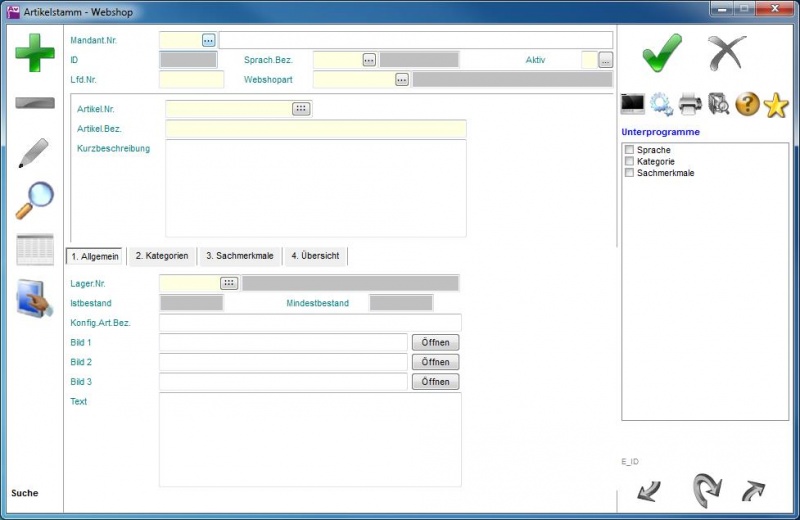Open the Lager.Nr. lookup button
Screen dimensions: 800x520
229,283
